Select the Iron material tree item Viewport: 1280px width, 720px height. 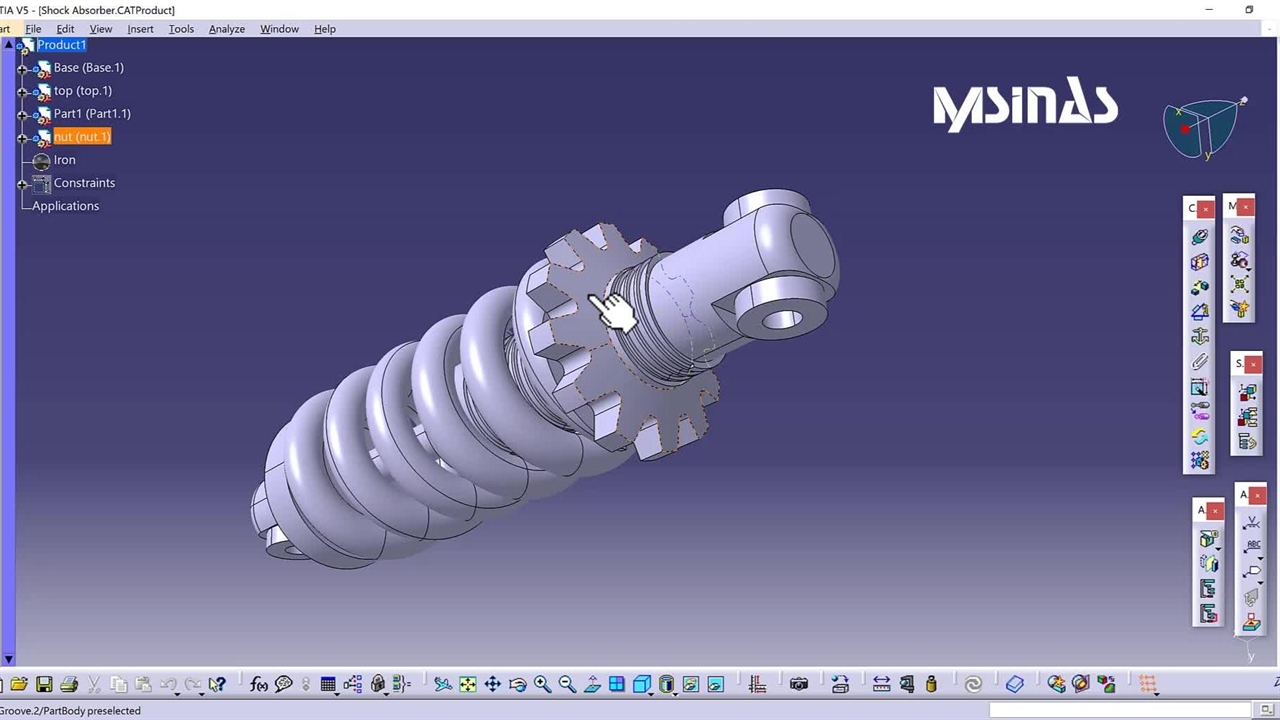[x=64, y=160]
